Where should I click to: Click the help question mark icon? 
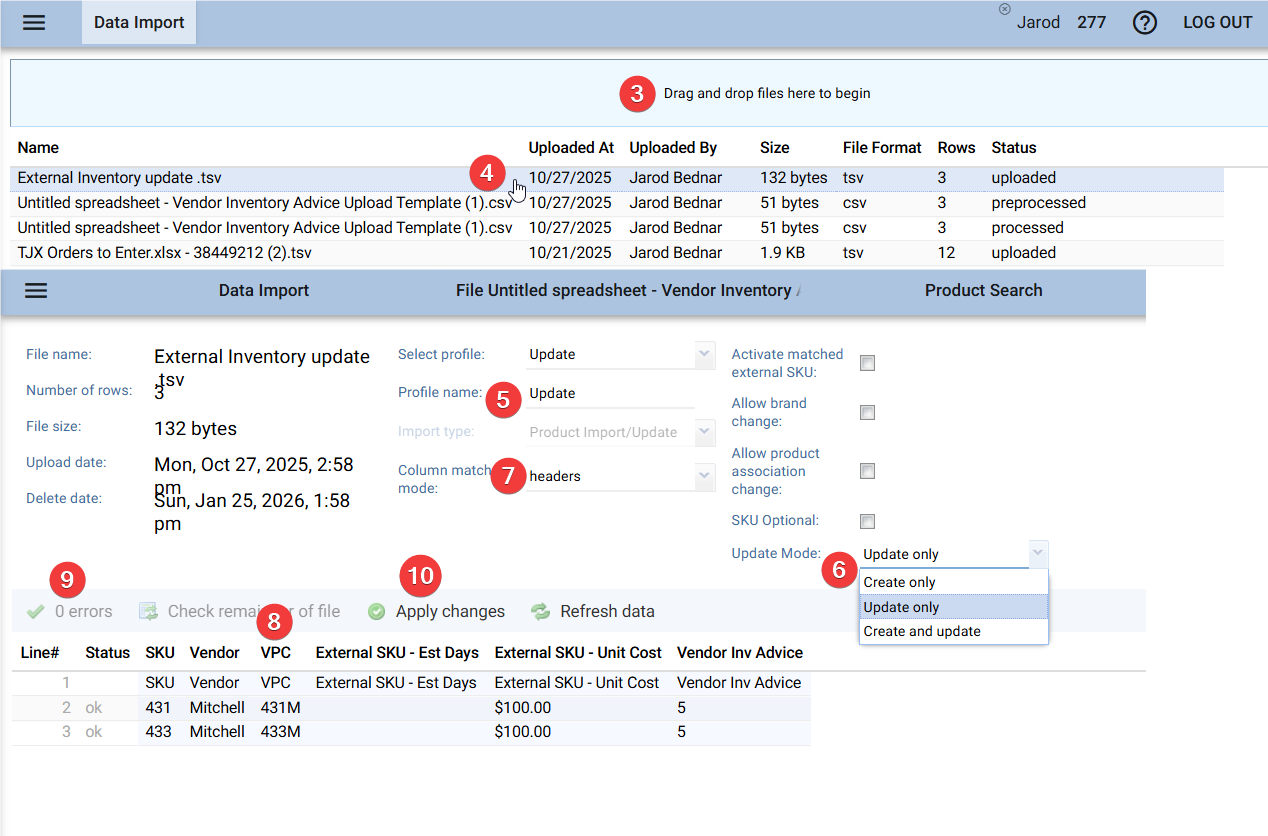[x=1144, y=23]
